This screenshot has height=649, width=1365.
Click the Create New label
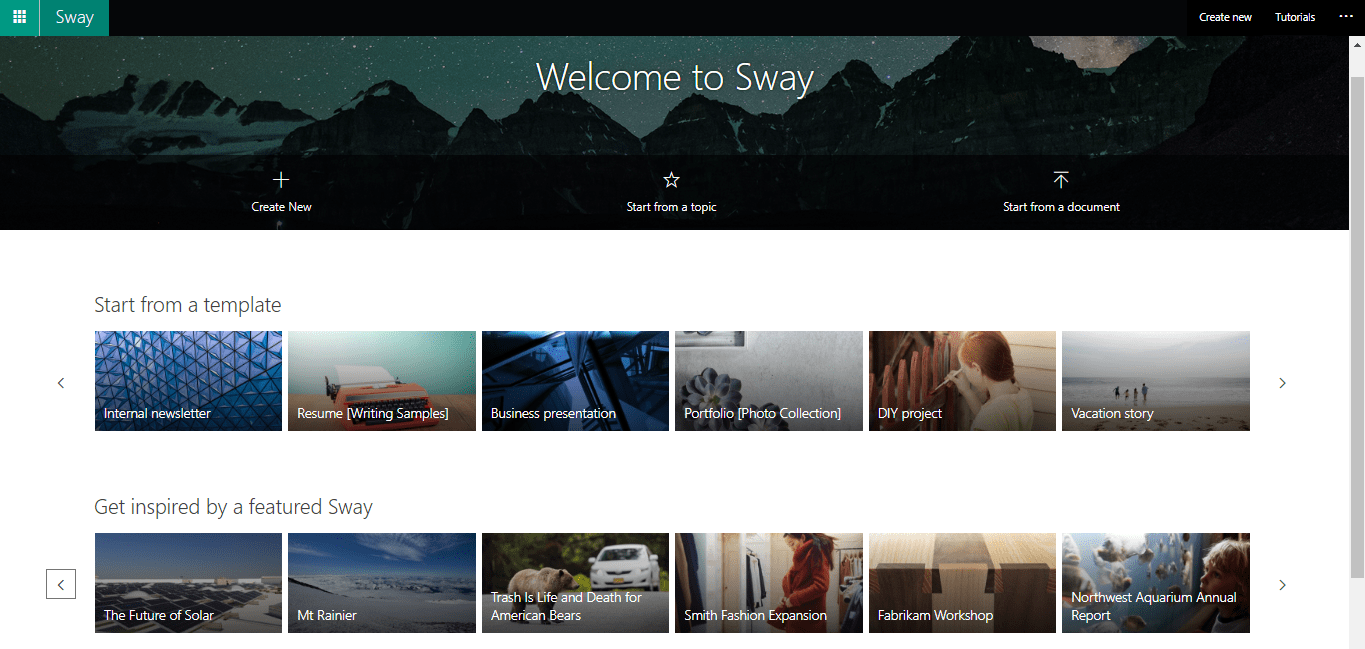[x=281, y=207]
